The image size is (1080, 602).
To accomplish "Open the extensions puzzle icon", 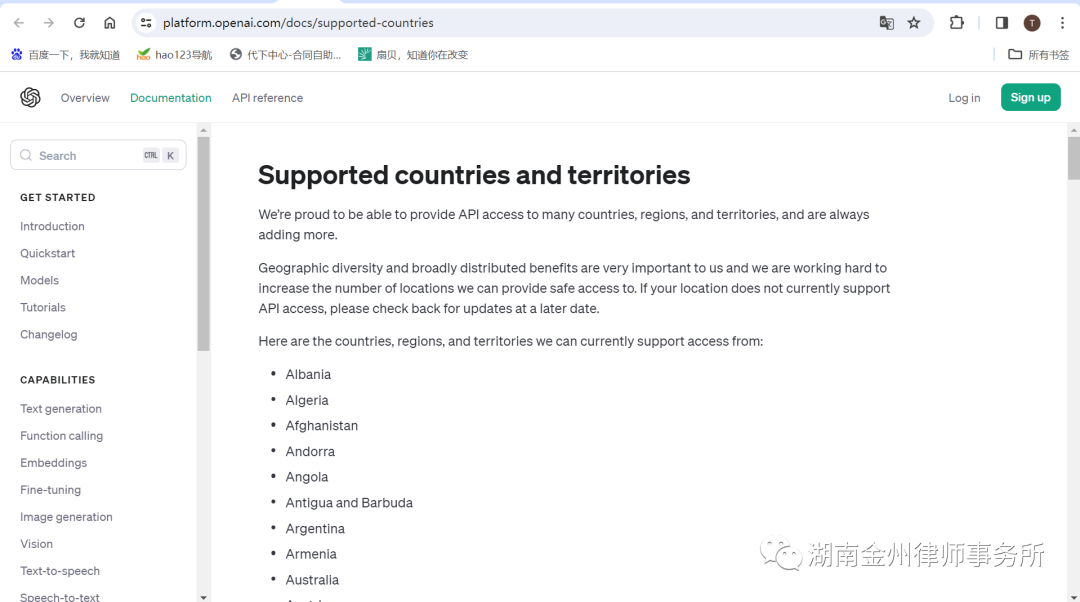I will click(957, 23).
